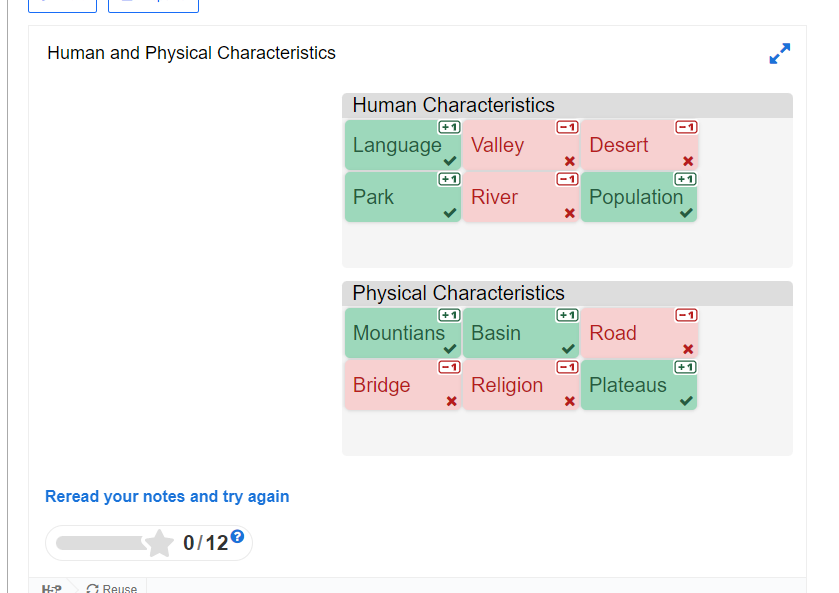Select the Population card
Image resolution: width=839 pixels, height=593 pixels.
pyautogui.click(x=639, y=197)
